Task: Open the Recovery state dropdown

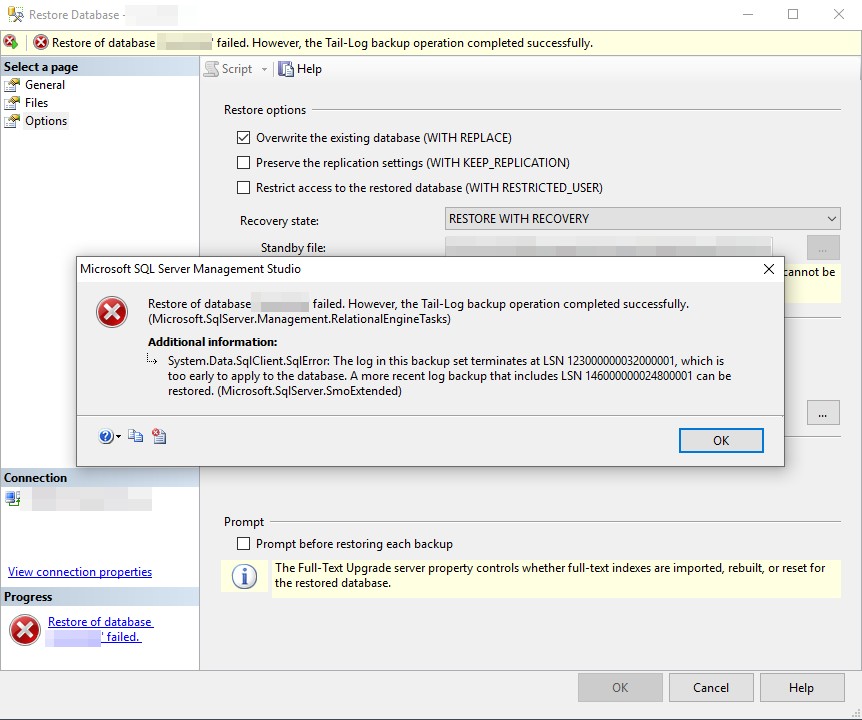Action: pos(642,219)
